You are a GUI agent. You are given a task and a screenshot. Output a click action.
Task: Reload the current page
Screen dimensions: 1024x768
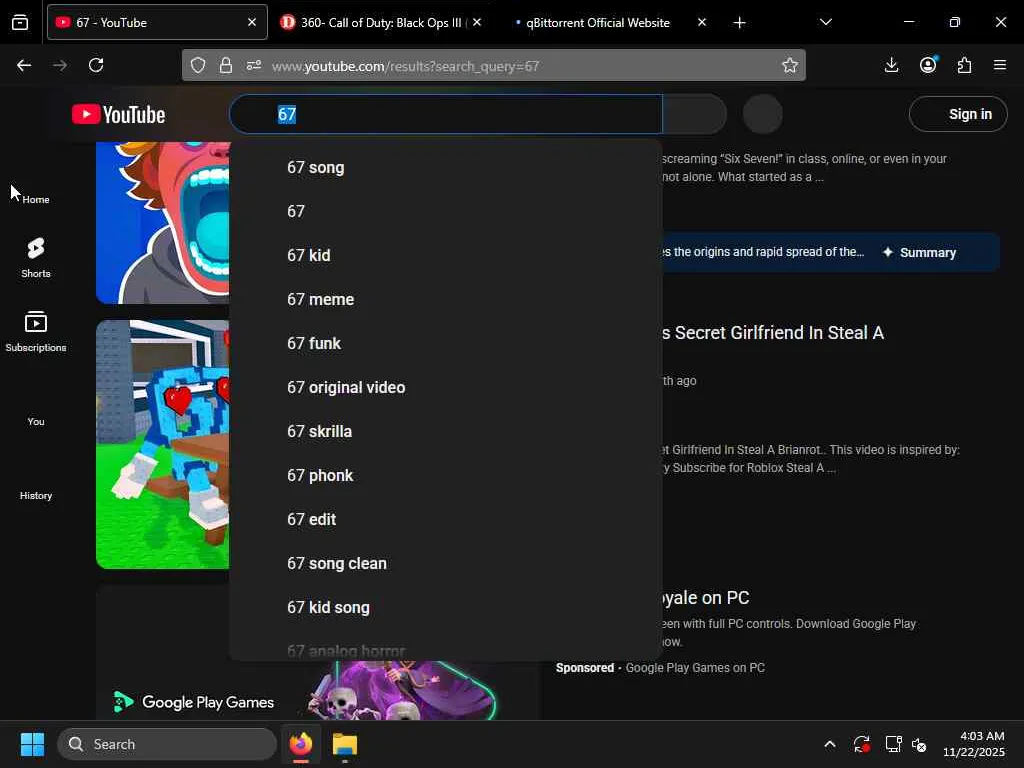click(96, 65)
